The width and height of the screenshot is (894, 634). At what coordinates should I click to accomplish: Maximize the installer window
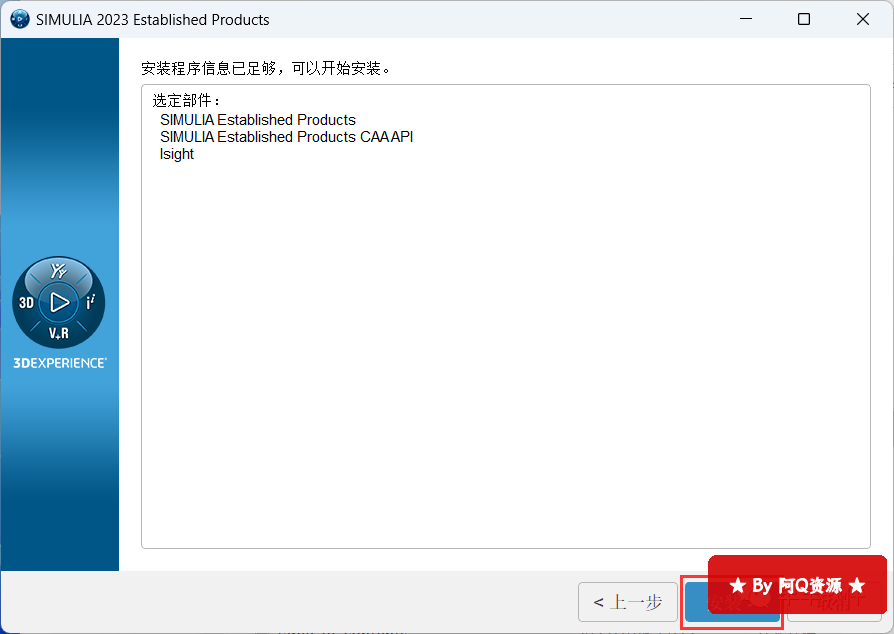(803, 19)
